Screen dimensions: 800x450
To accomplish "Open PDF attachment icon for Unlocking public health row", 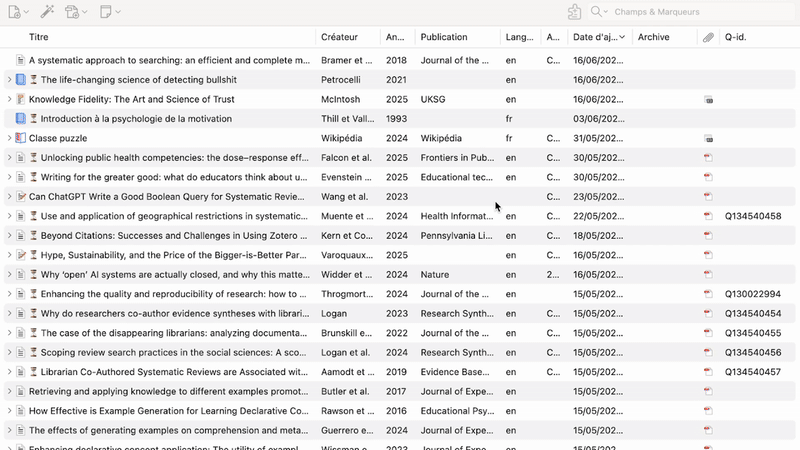I will [x=708, y=157].
